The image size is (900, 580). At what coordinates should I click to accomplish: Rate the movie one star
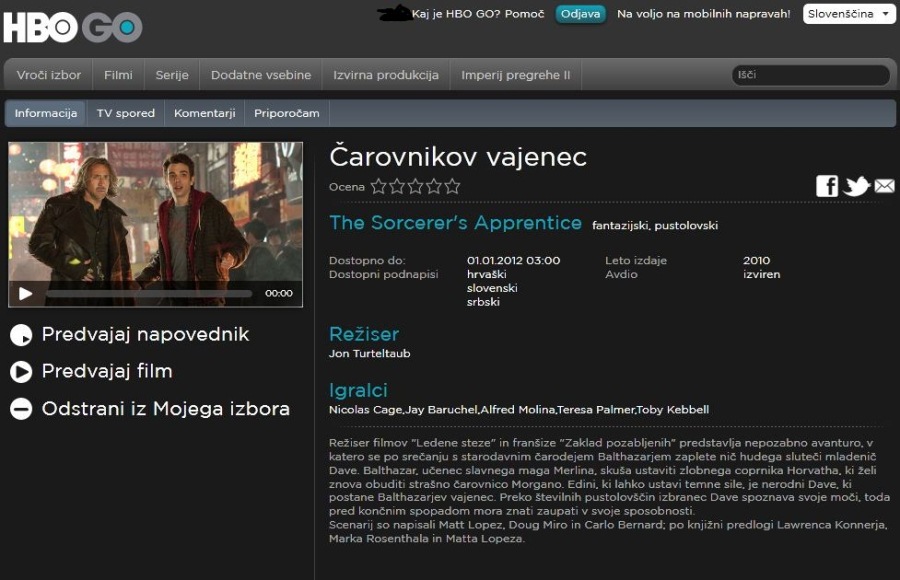point(378,186)
